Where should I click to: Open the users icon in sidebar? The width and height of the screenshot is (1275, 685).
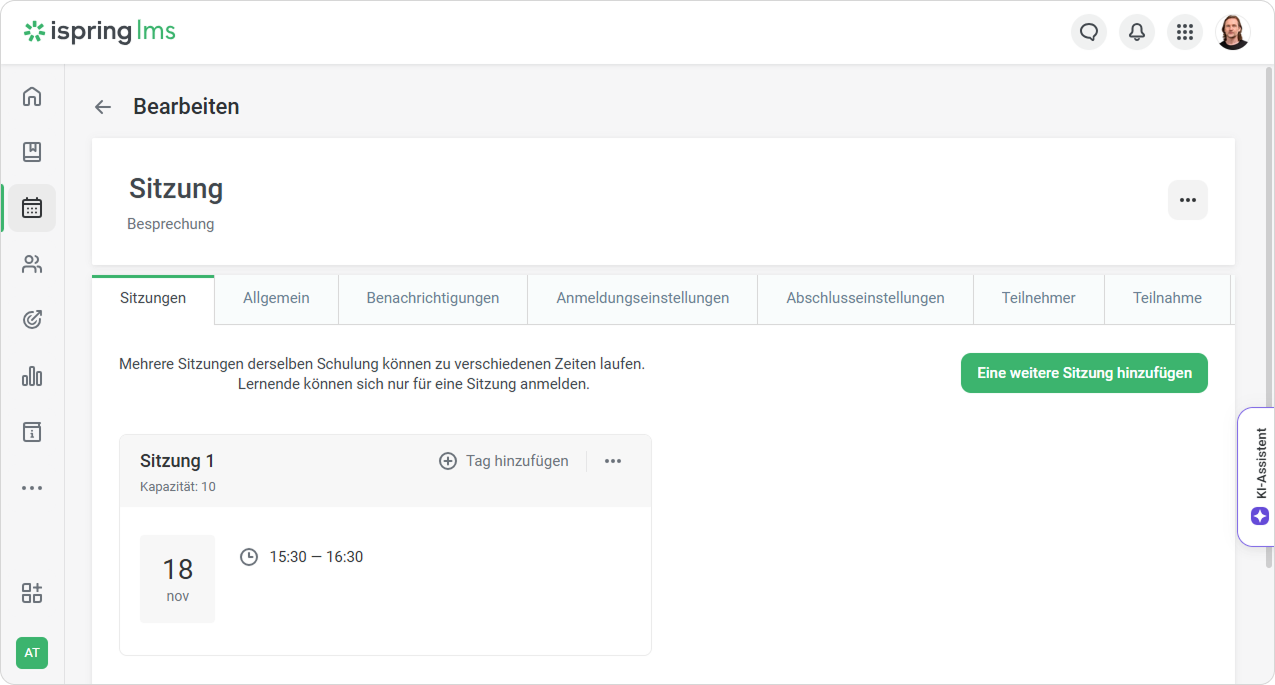pos(32,264)
